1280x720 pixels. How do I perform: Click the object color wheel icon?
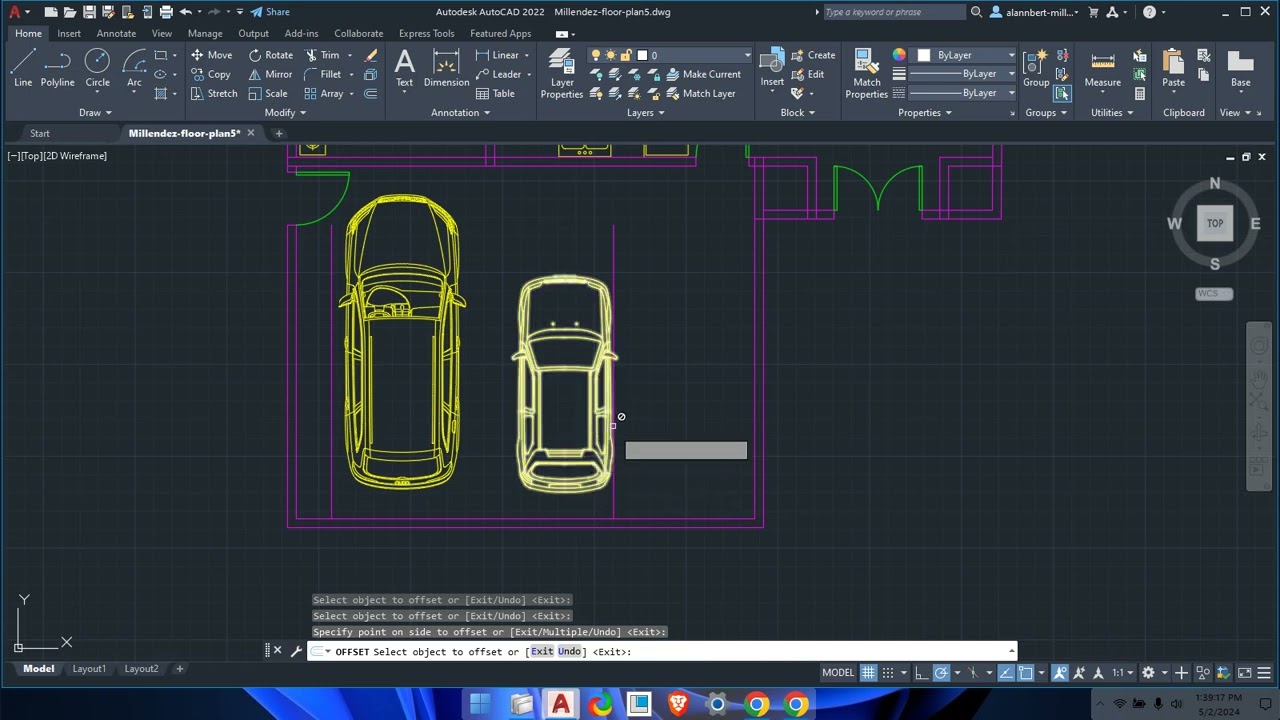(899, 55)
